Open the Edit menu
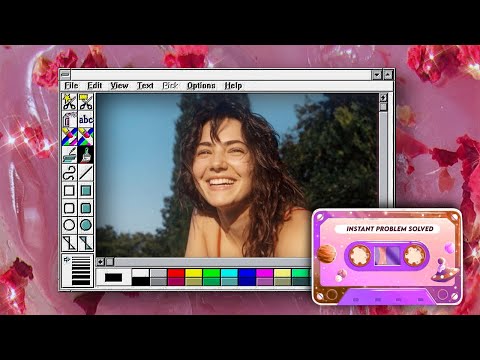The height and width of the screenshot is (360, 480). pos(95,86)
